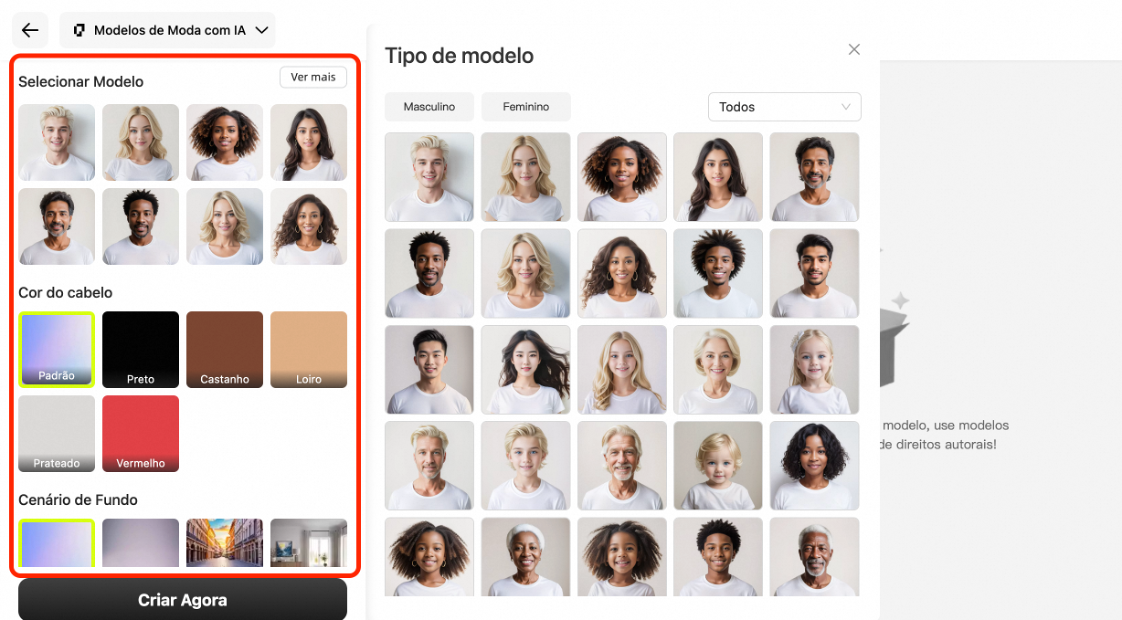The width and height of the screenshot is (1122, 620).
Task: Select the toddler with blond hair model
Action: (x=718, y=465)
